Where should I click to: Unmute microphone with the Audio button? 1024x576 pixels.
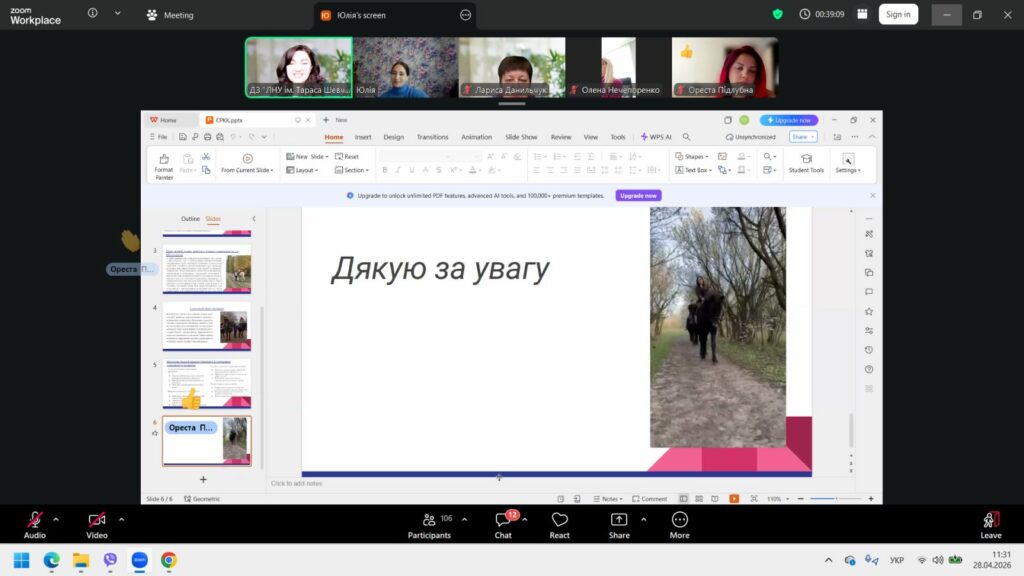pos(35,523)
